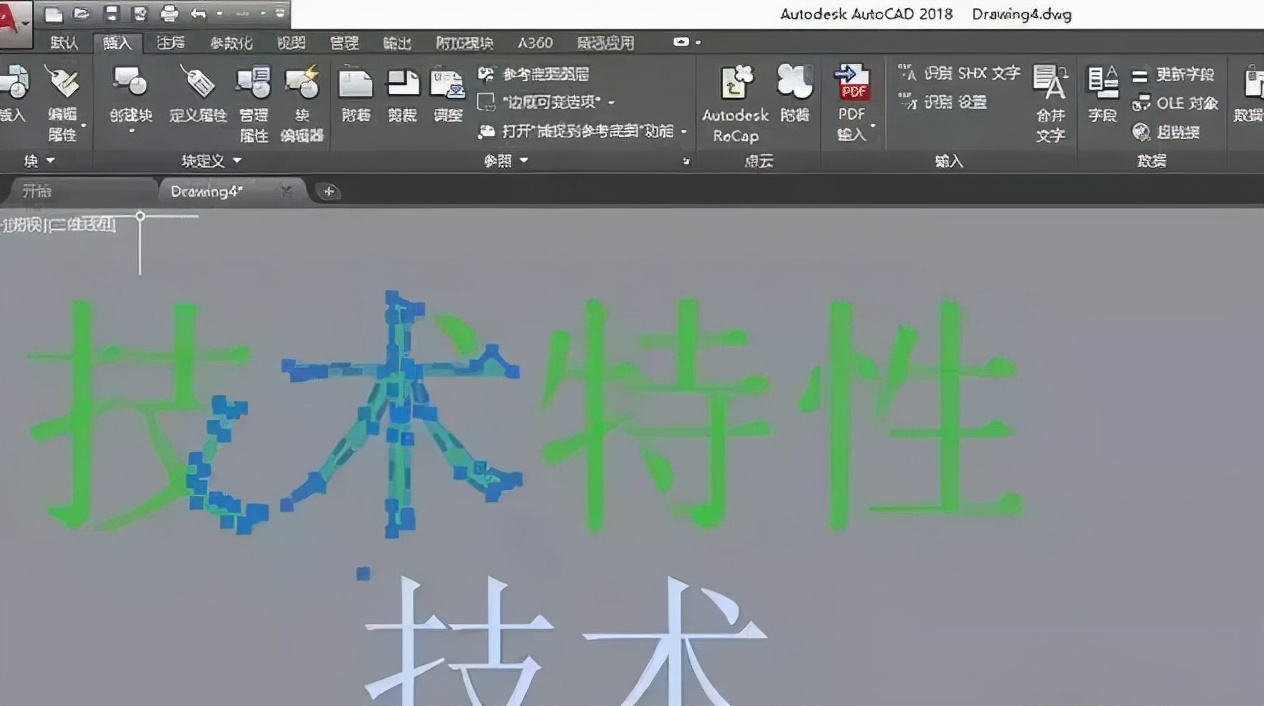Screen dimensions: 1264x706
Task: Click the 识别 SHX 文字 recognition icon
Action: 906,72
